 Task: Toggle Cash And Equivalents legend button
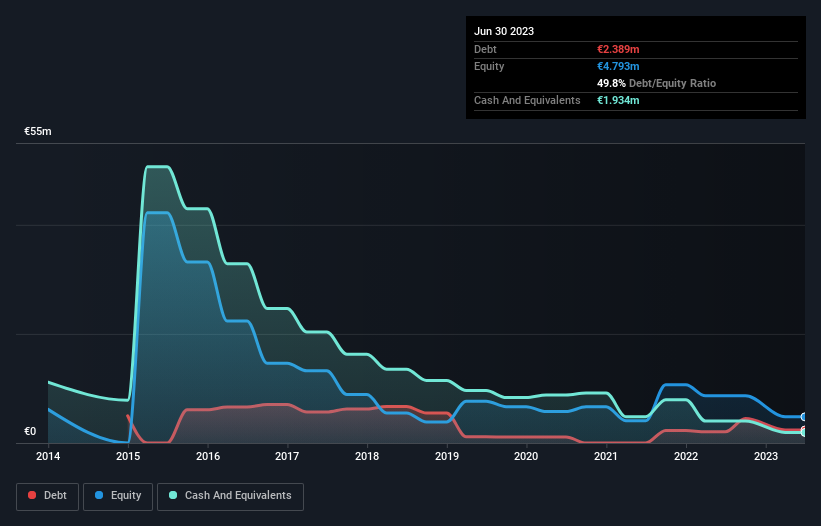[230, 496]
